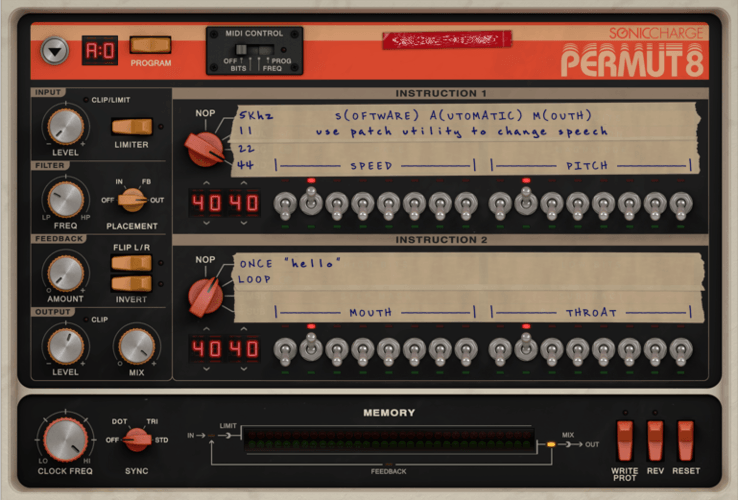Decrease Instruction 1 second hex value down arrow

pos(243,223)
